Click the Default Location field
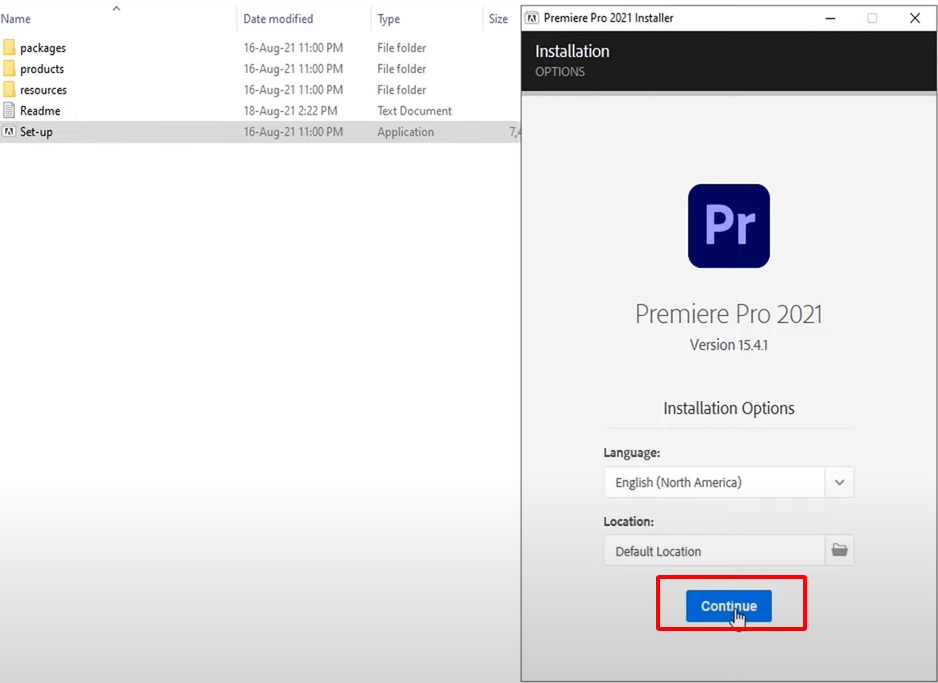Screen dimensions: 938x683 click(x=714, y=551)
